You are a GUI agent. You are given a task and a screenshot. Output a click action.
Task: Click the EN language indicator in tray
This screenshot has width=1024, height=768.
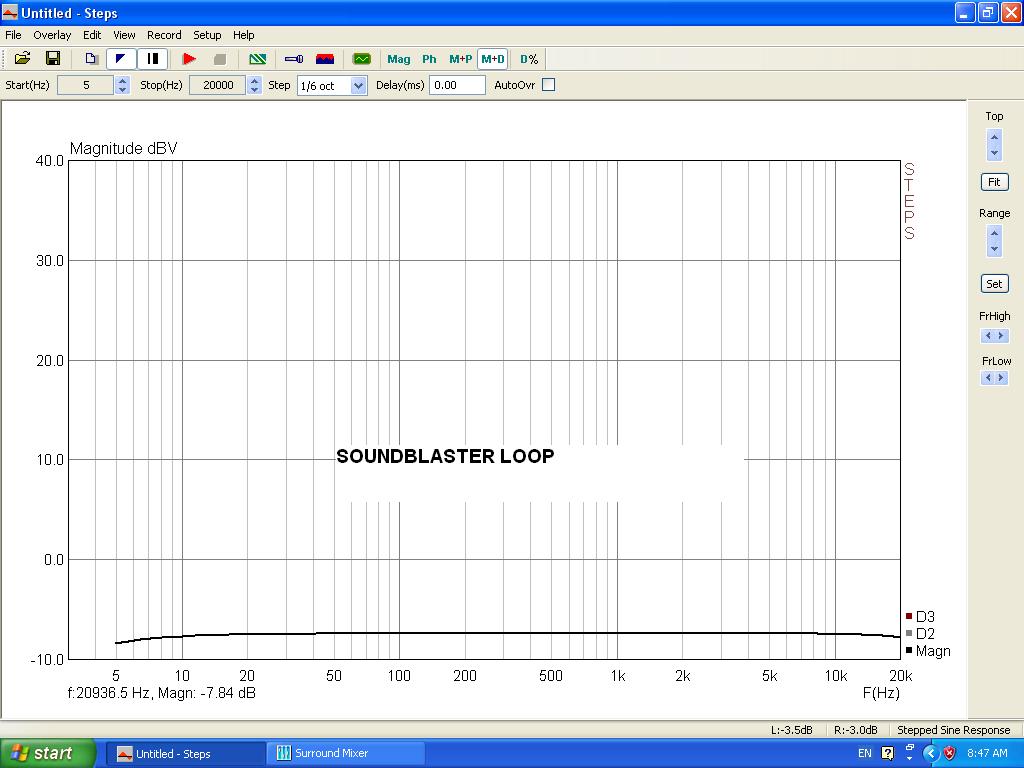tap(865, 753)
